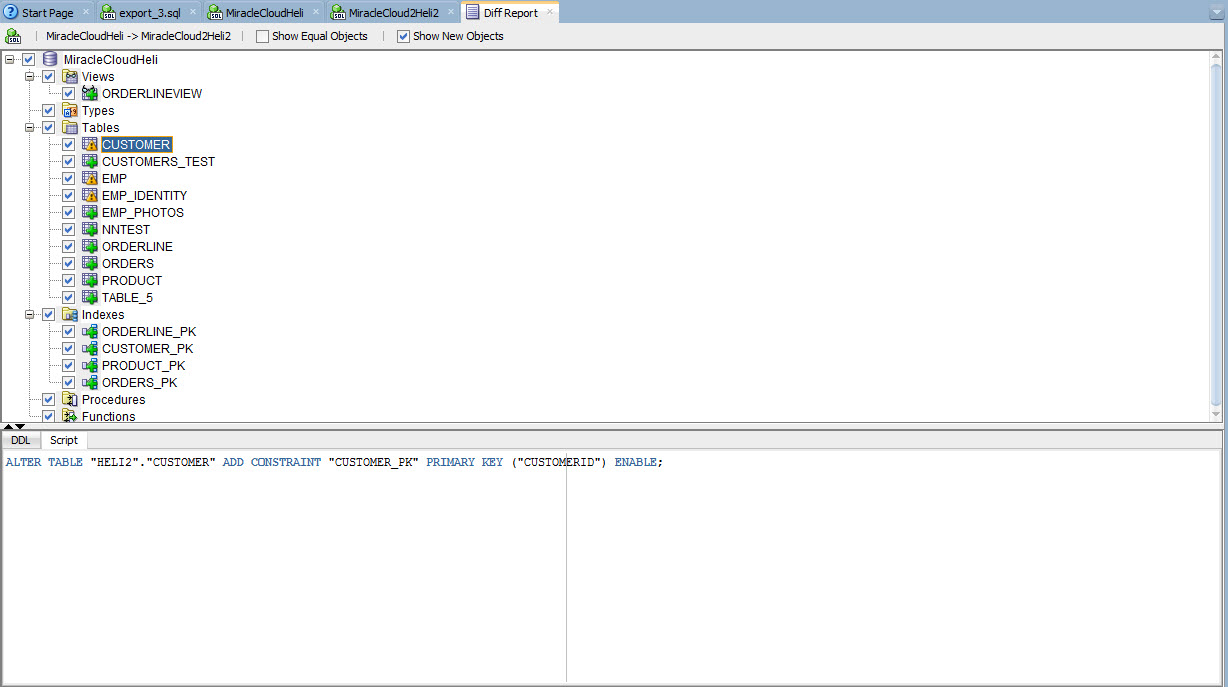The image size is (1228, 687).
Task: Select the ORDERS_PK index entry
Action: pos(140,383)
